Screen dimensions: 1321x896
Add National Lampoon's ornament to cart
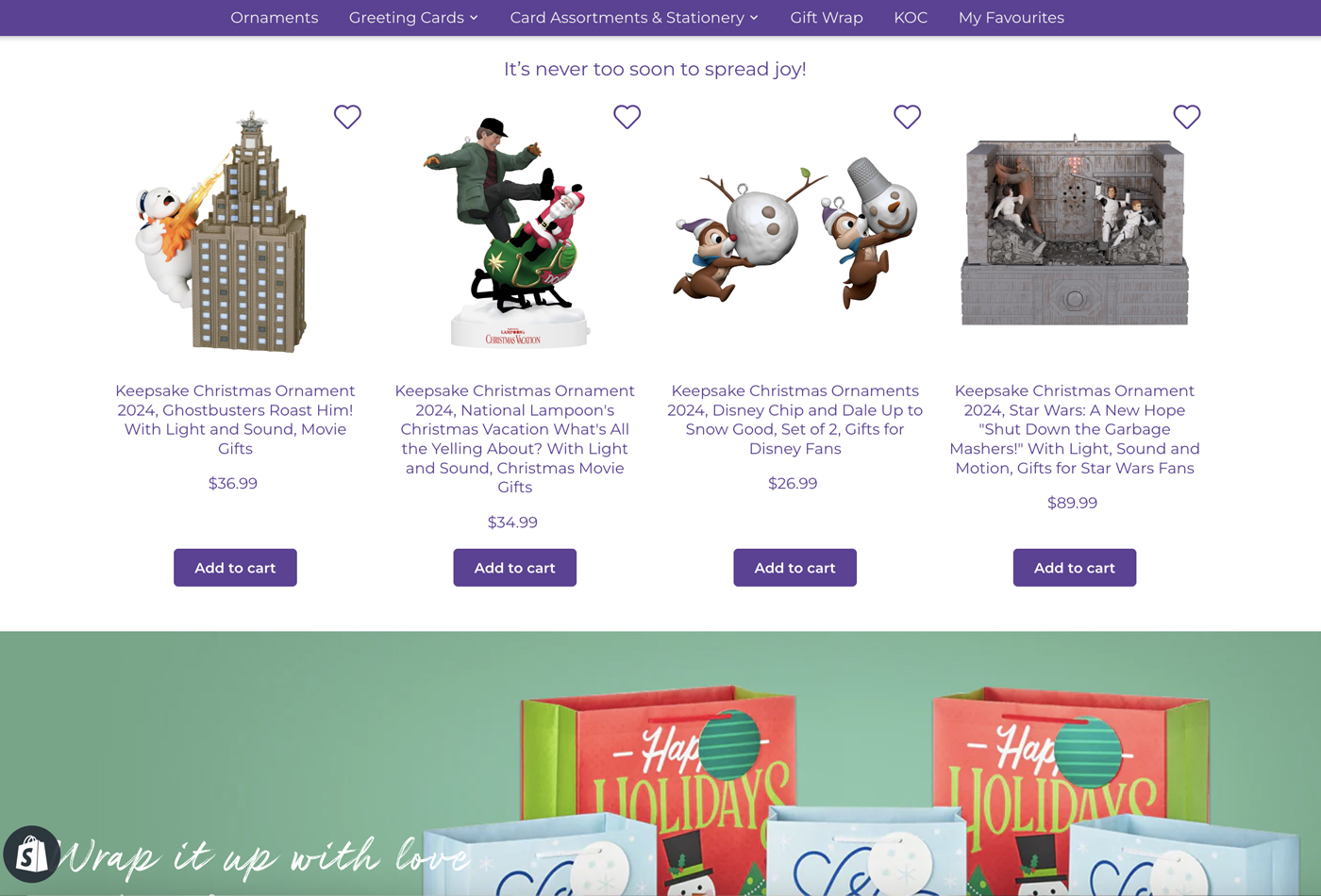pos(514,568)
